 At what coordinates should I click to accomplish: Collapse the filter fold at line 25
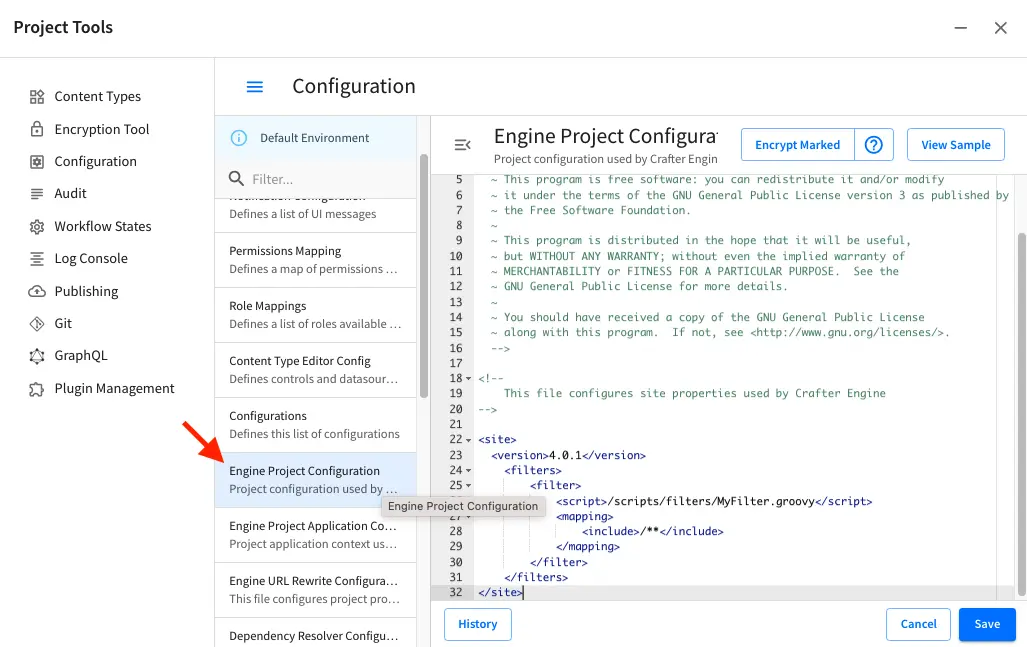(x=468, y=486)
